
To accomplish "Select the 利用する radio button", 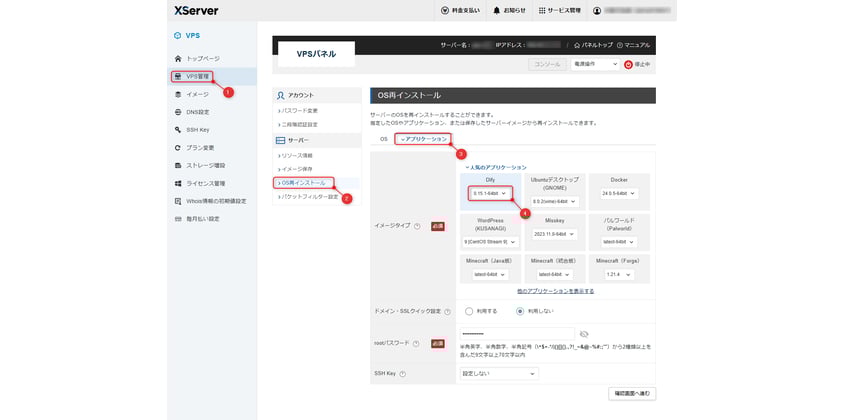I will [x=469, y=311].
